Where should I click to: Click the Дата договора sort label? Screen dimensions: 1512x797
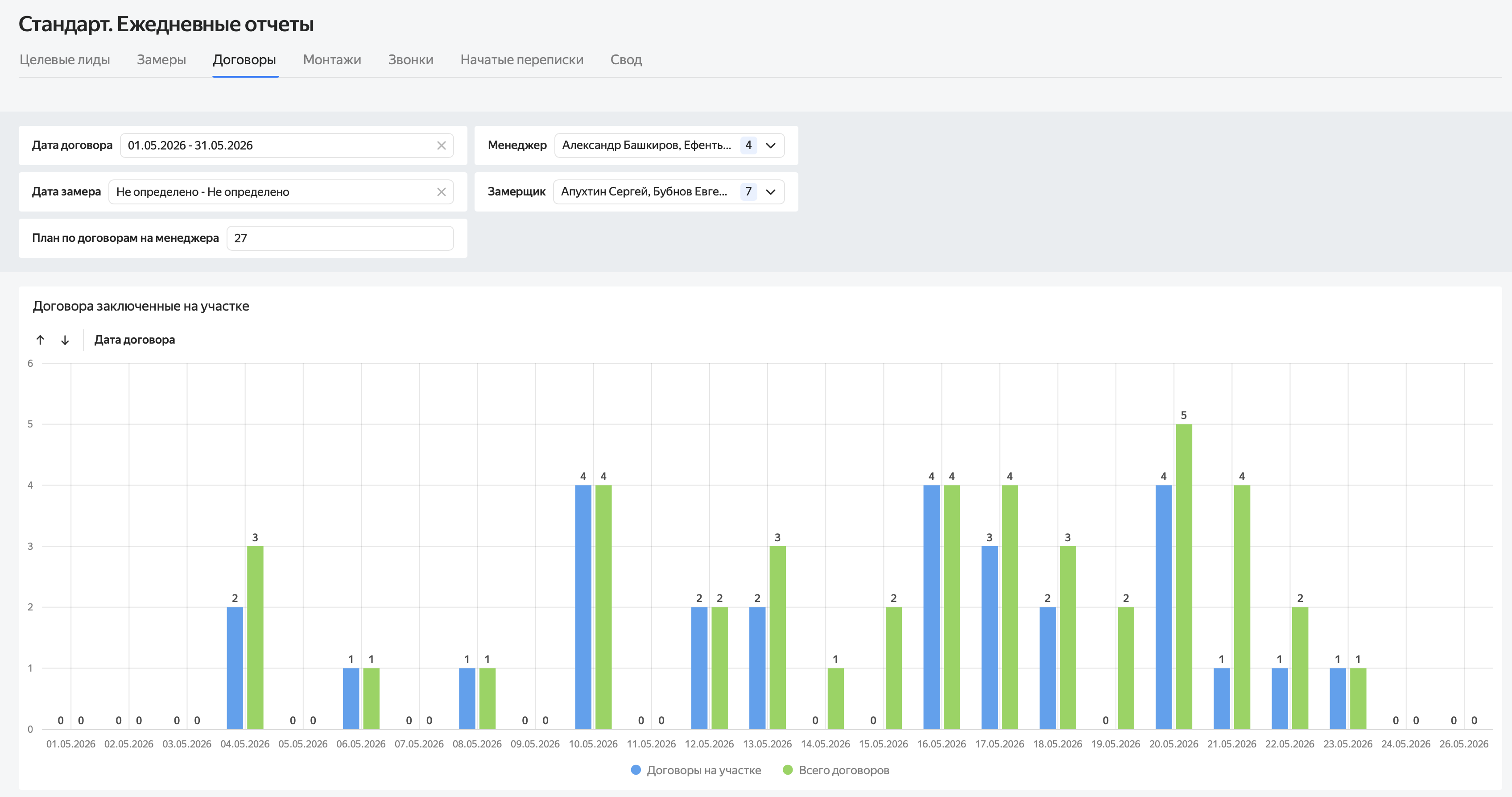coord(134,340)
